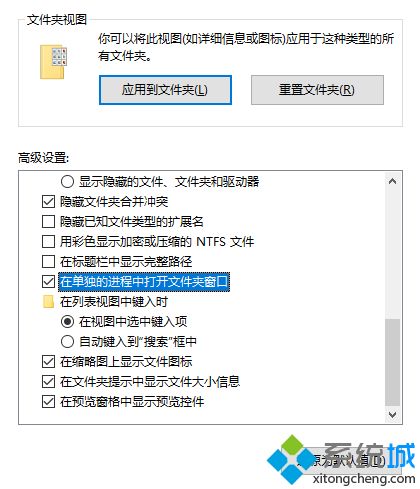Uncheck 在缩略图上显示文件图标 checkbox
Viewport: 420px width, 489px height.
click(49, 362)
